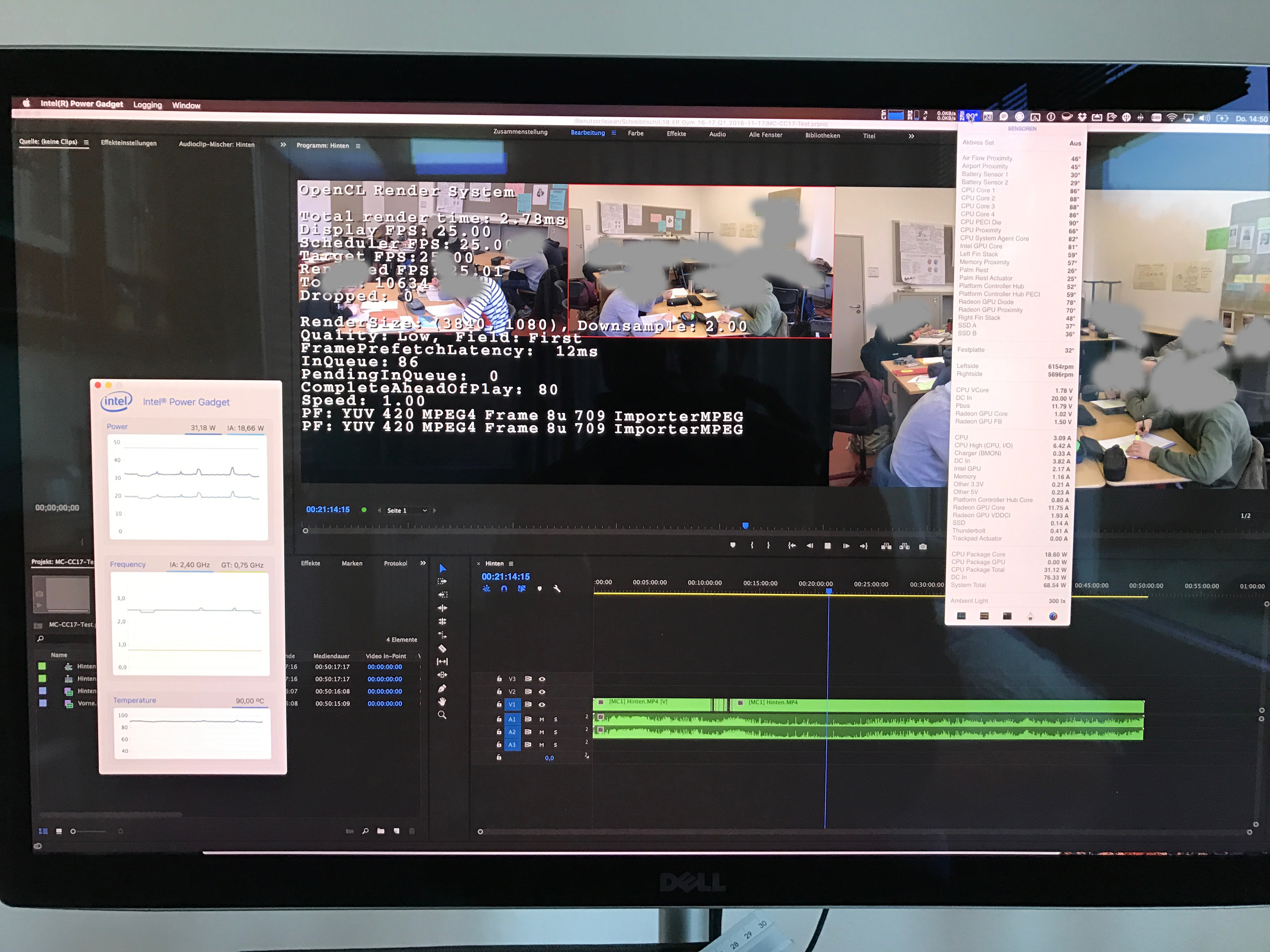The height and width of the screenshot is (952, 1270).
Task: Click the Marken panel tab
Action: pos(352,563)
